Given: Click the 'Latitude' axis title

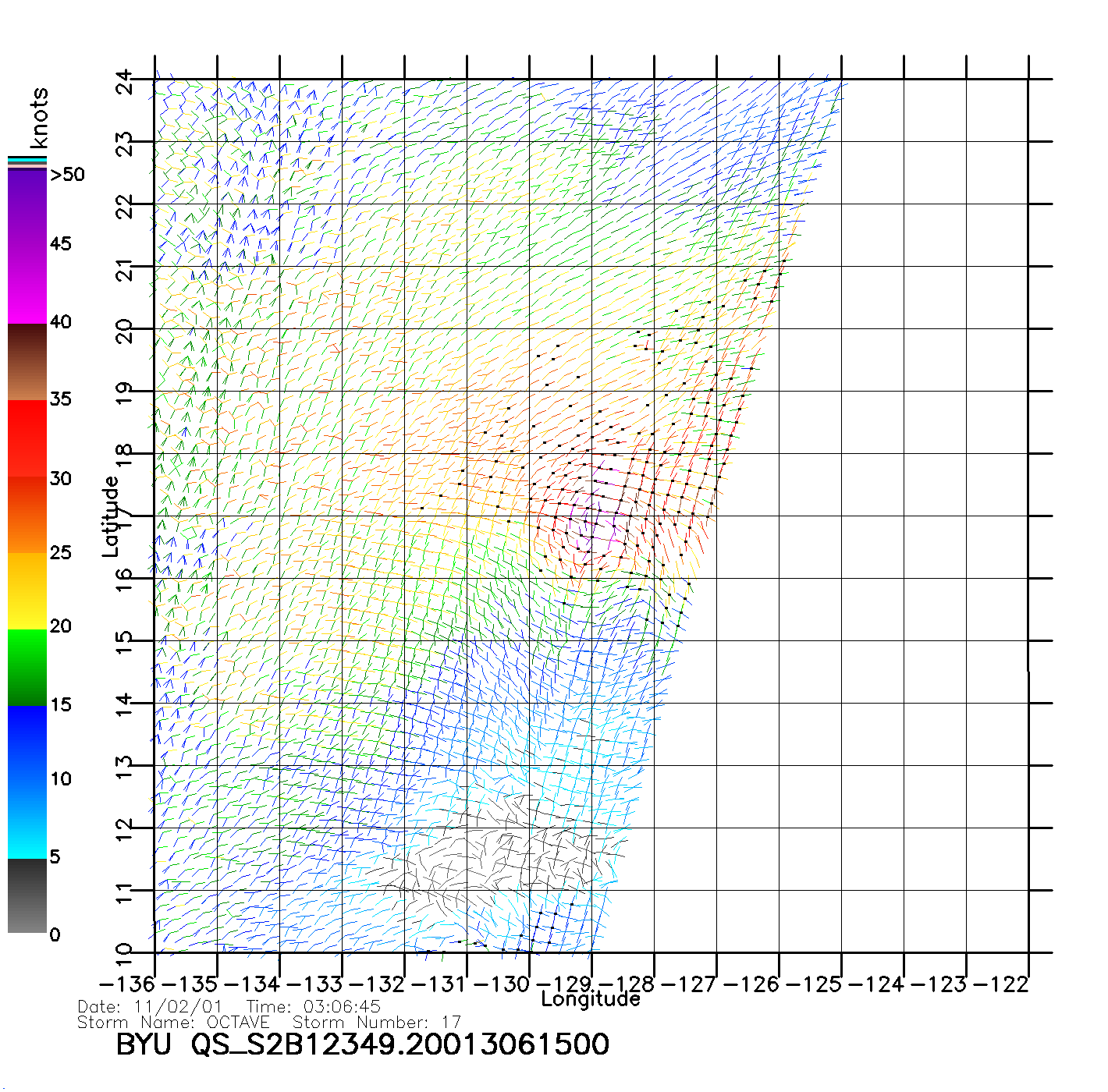Looking at the screenshot, I should [x=111, y=516].
